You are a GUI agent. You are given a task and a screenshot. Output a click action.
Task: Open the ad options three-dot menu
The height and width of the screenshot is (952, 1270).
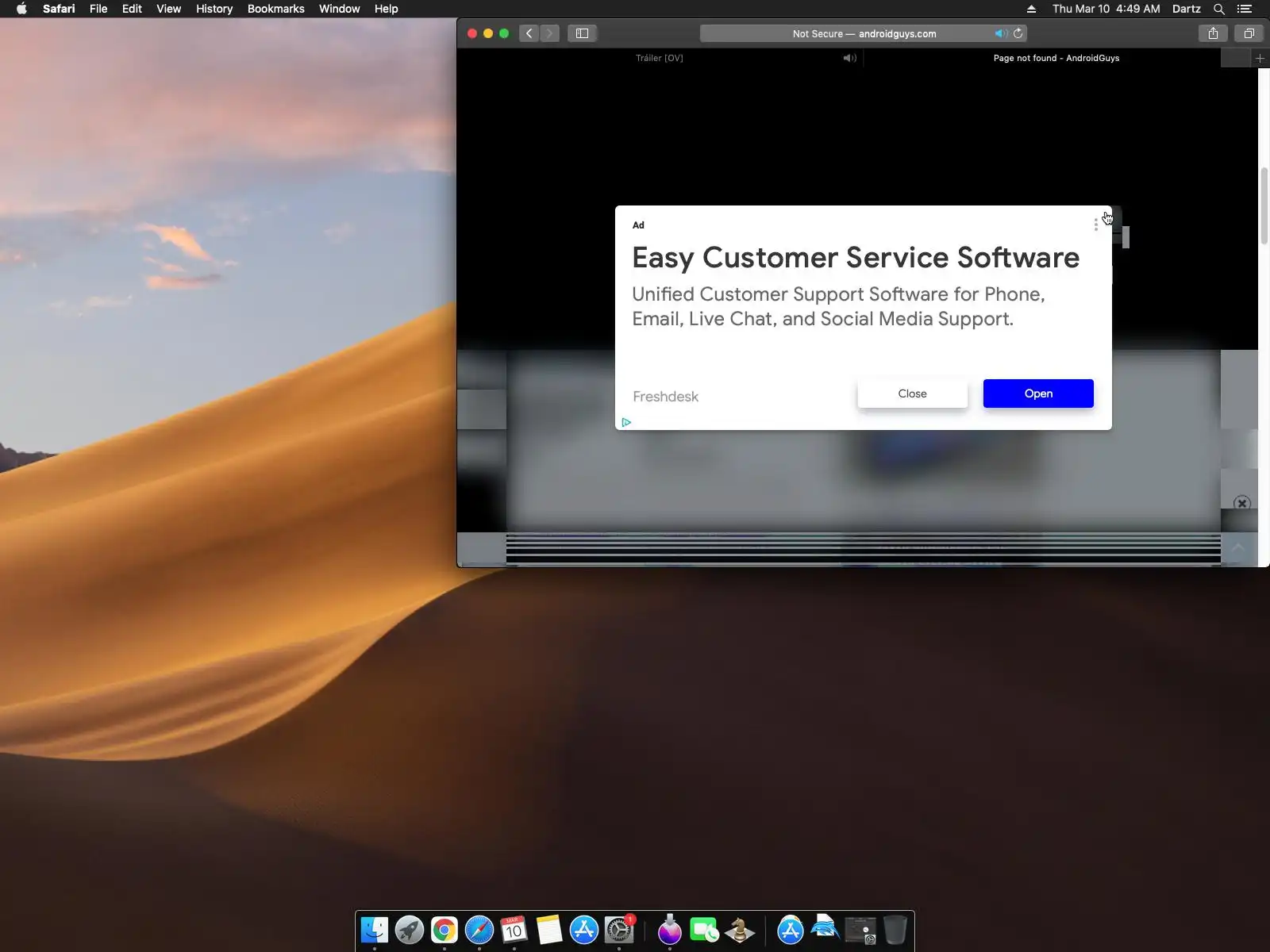pyautogui.click(x=1096, y=225)
